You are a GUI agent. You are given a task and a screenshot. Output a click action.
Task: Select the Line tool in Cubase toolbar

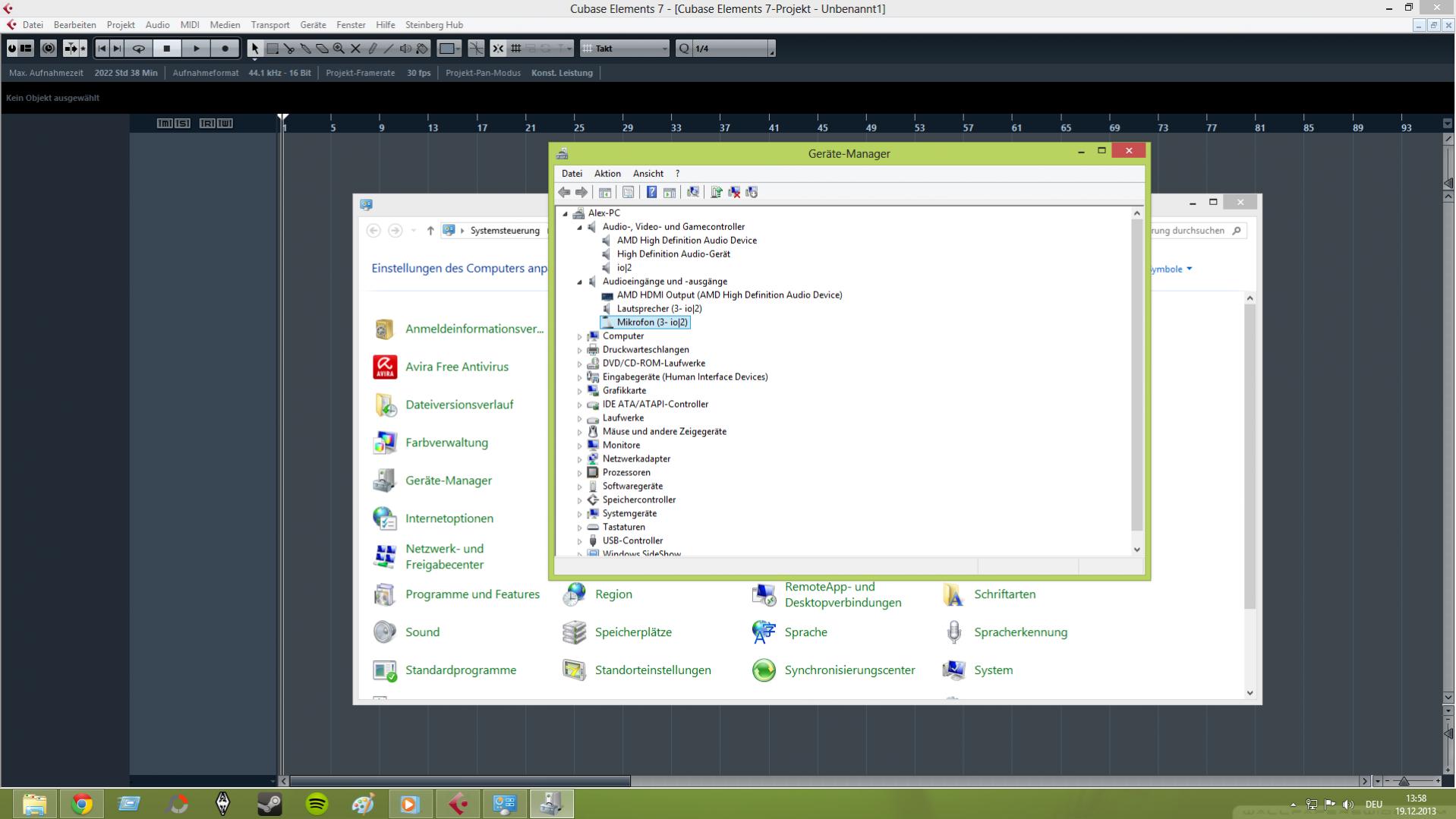[389, 49]
